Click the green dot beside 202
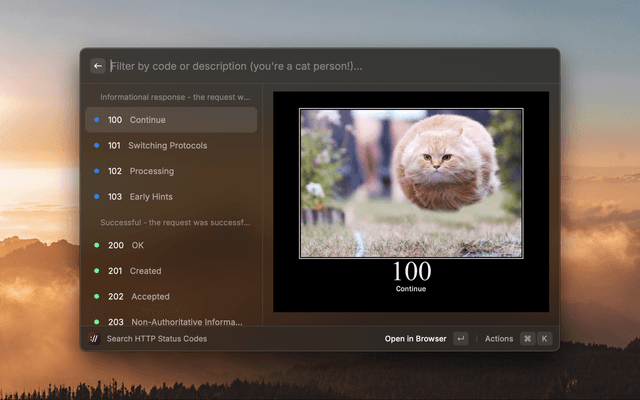Image resolution: width=640 pixels, height=400 pixels. tap(96, 297)
